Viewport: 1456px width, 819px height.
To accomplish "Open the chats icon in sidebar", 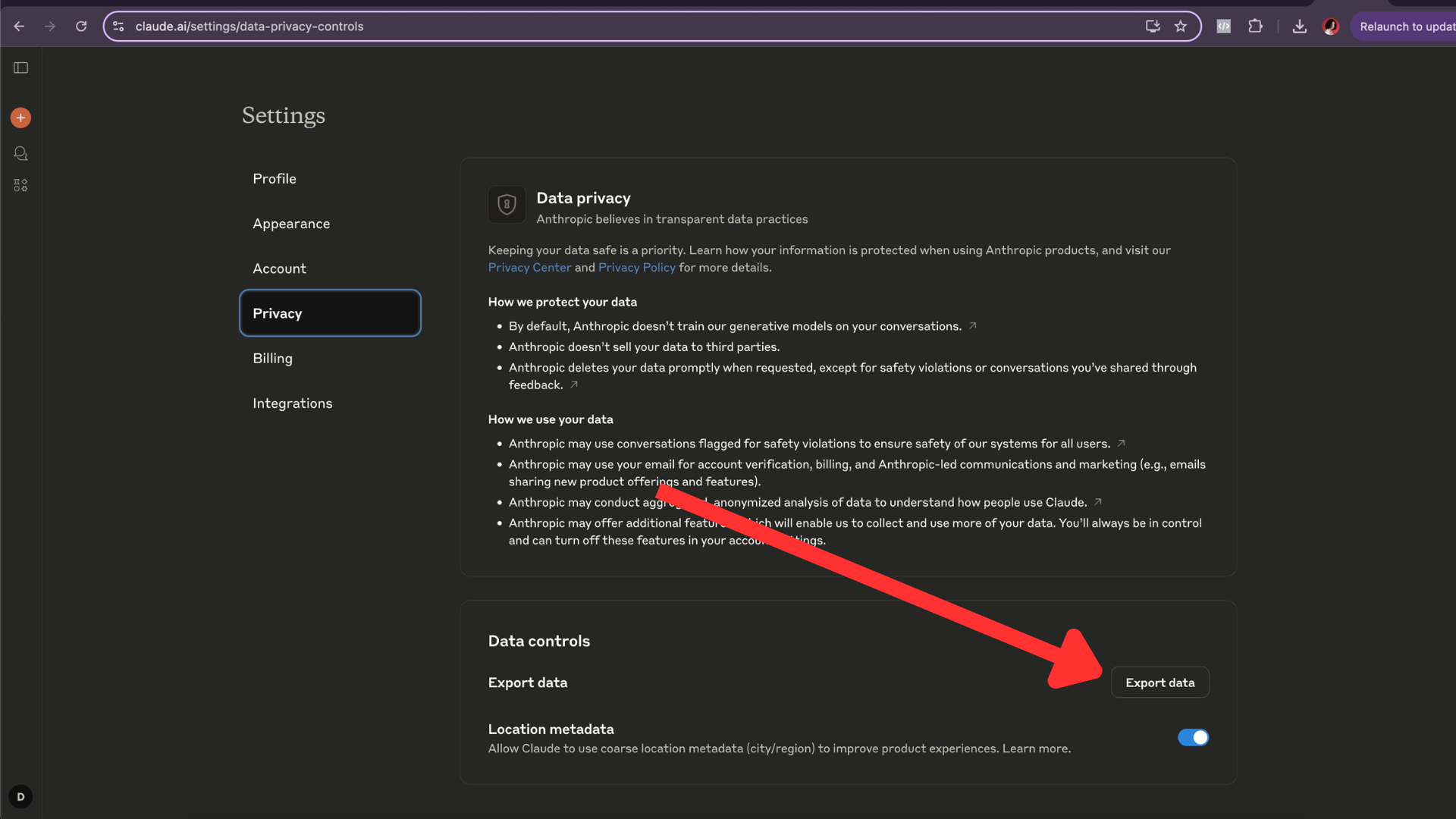I will click(x=20, y=154).
